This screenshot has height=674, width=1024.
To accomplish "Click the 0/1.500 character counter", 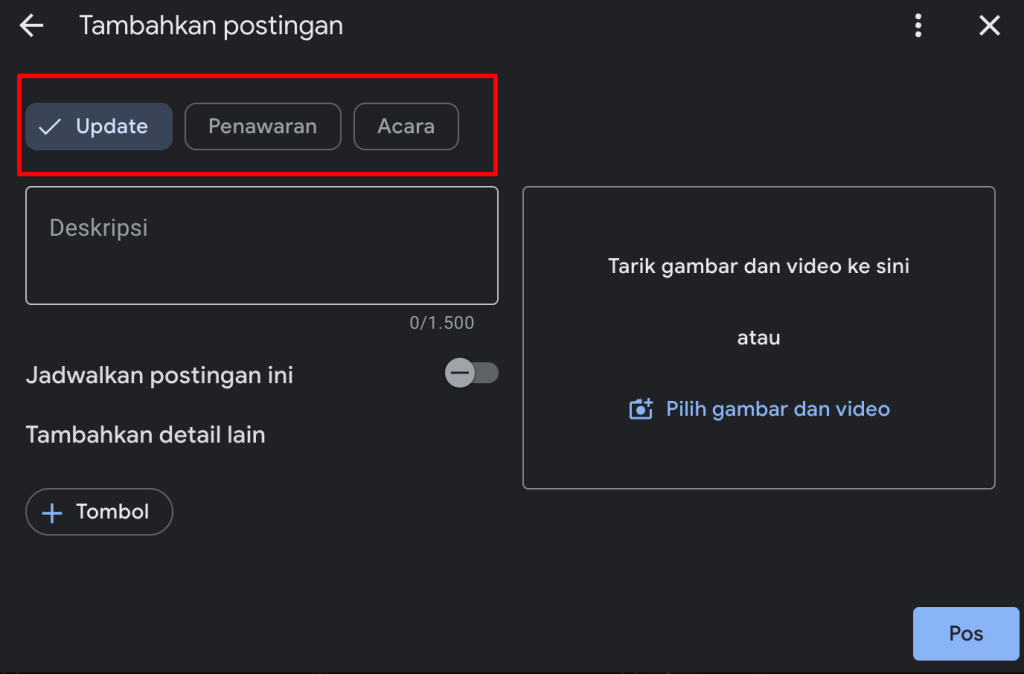I will (x=441, y=323).
